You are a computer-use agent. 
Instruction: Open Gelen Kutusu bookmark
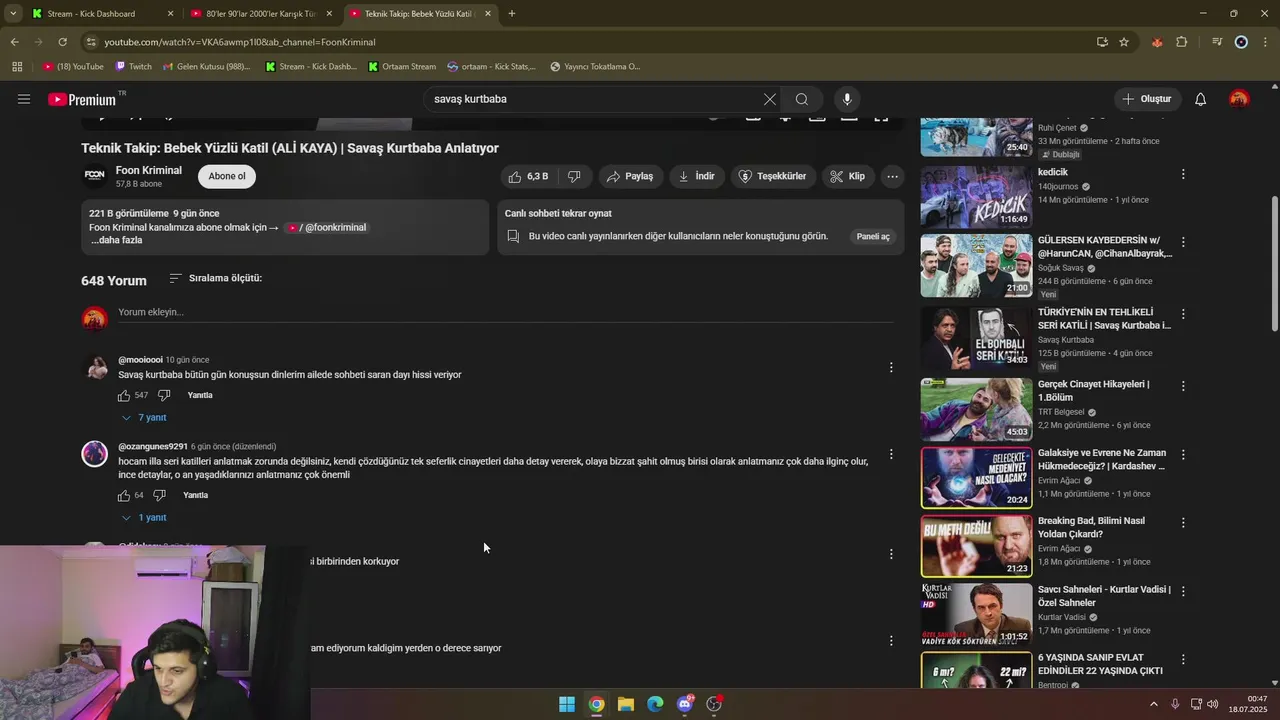point(207,67)
